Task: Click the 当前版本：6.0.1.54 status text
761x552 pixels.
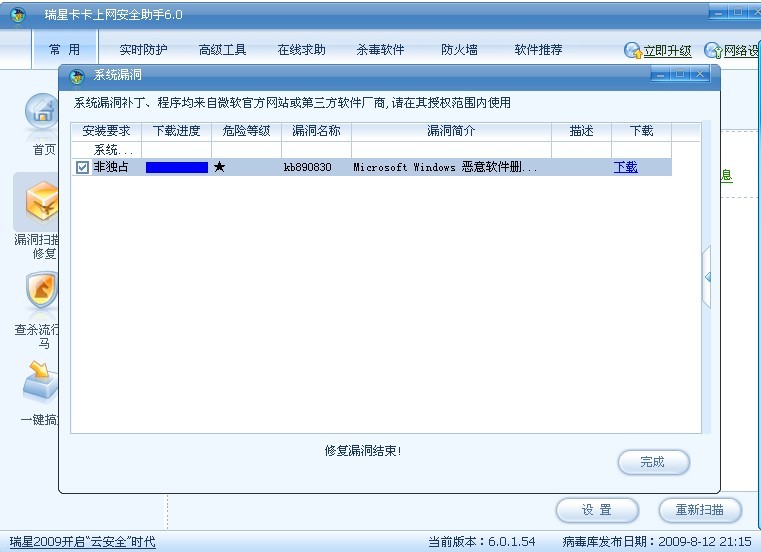Action: [x=481, y=542]
